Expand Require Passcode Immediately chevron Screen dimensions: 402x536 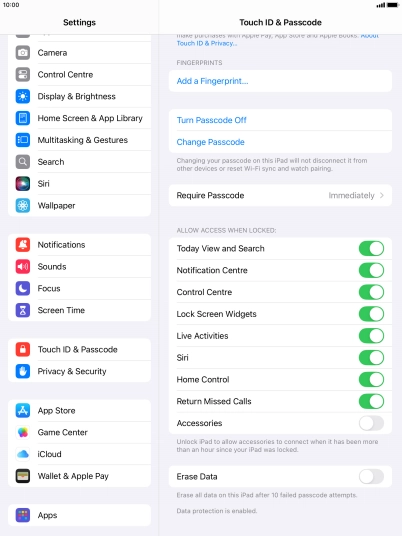[382, 196]
